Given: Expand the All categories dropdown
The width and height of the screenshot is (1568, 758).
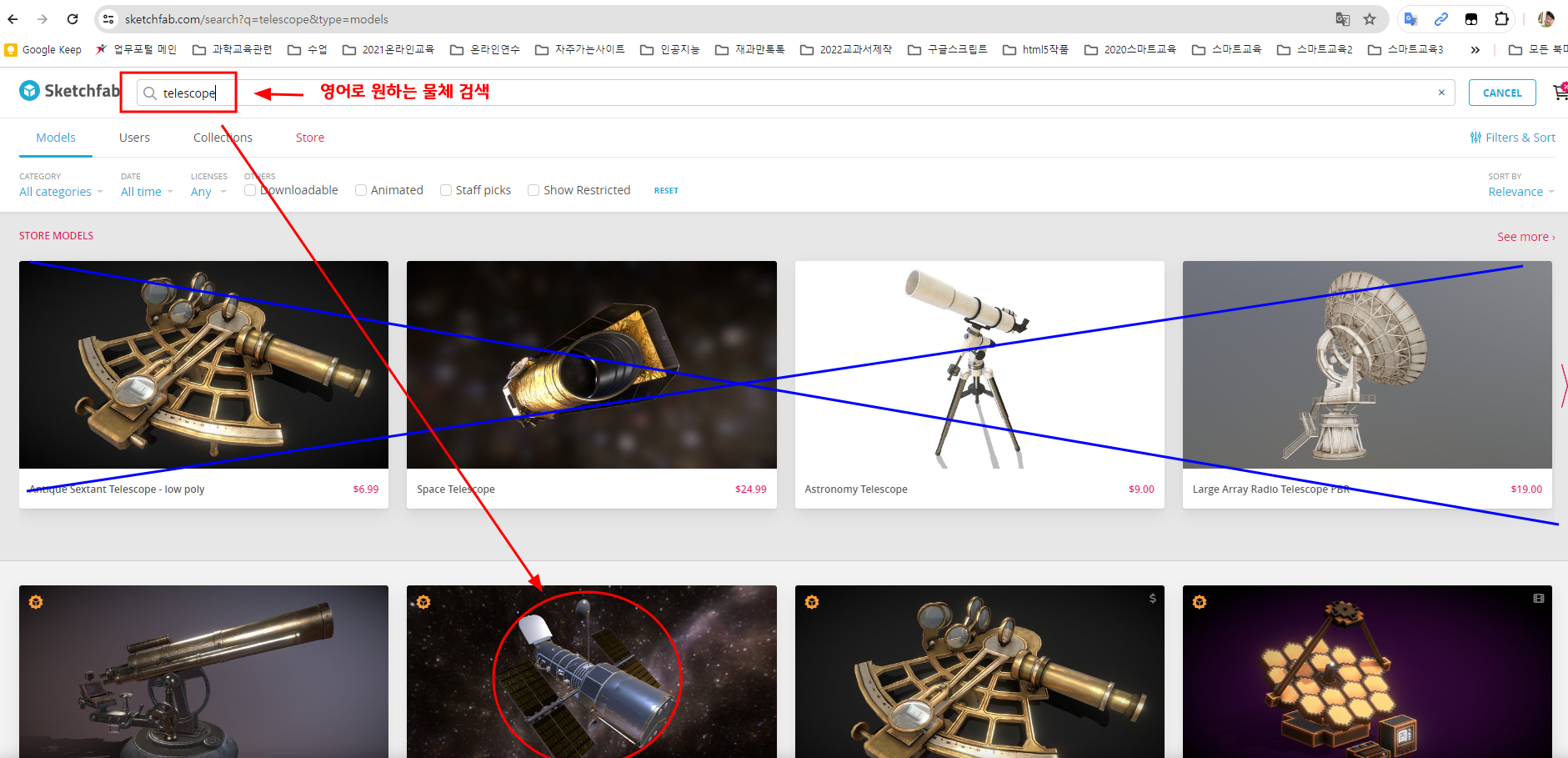Looking at the screenshot, I should (x=62, y=192).
